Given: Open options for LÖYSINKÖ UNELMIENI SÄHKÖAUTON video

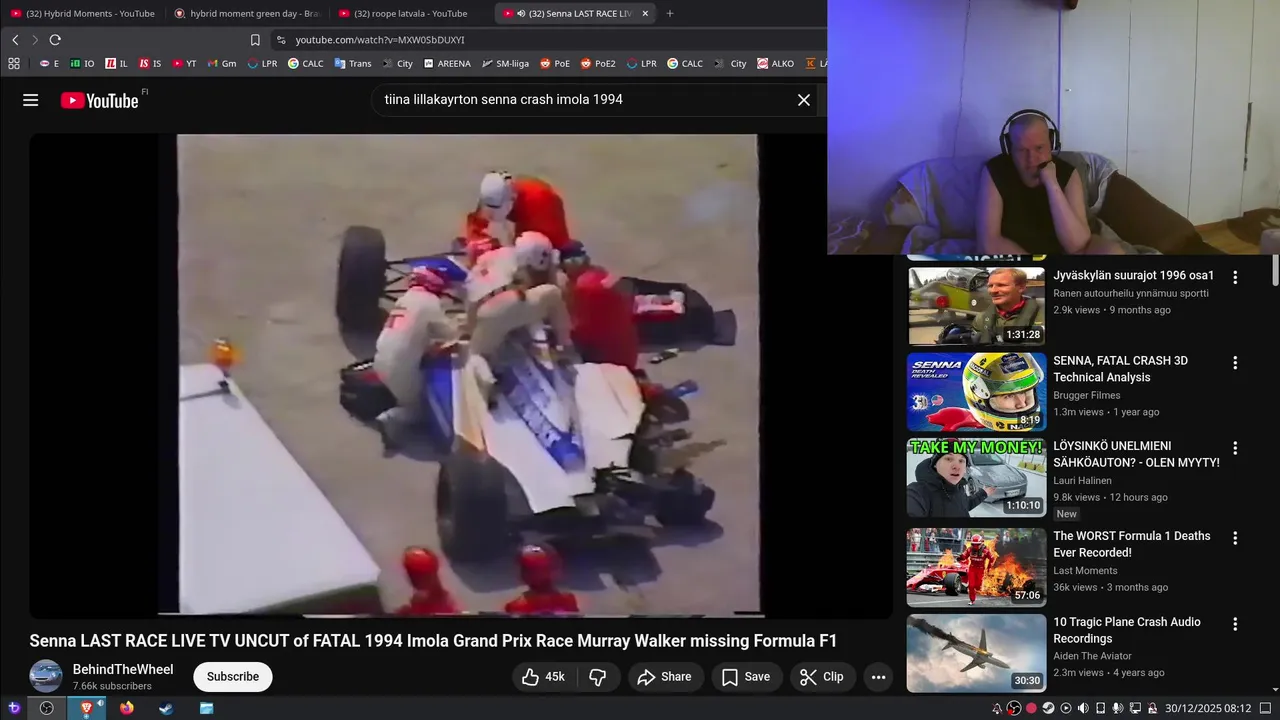Looking at the screenshot, I should 1235,448.
